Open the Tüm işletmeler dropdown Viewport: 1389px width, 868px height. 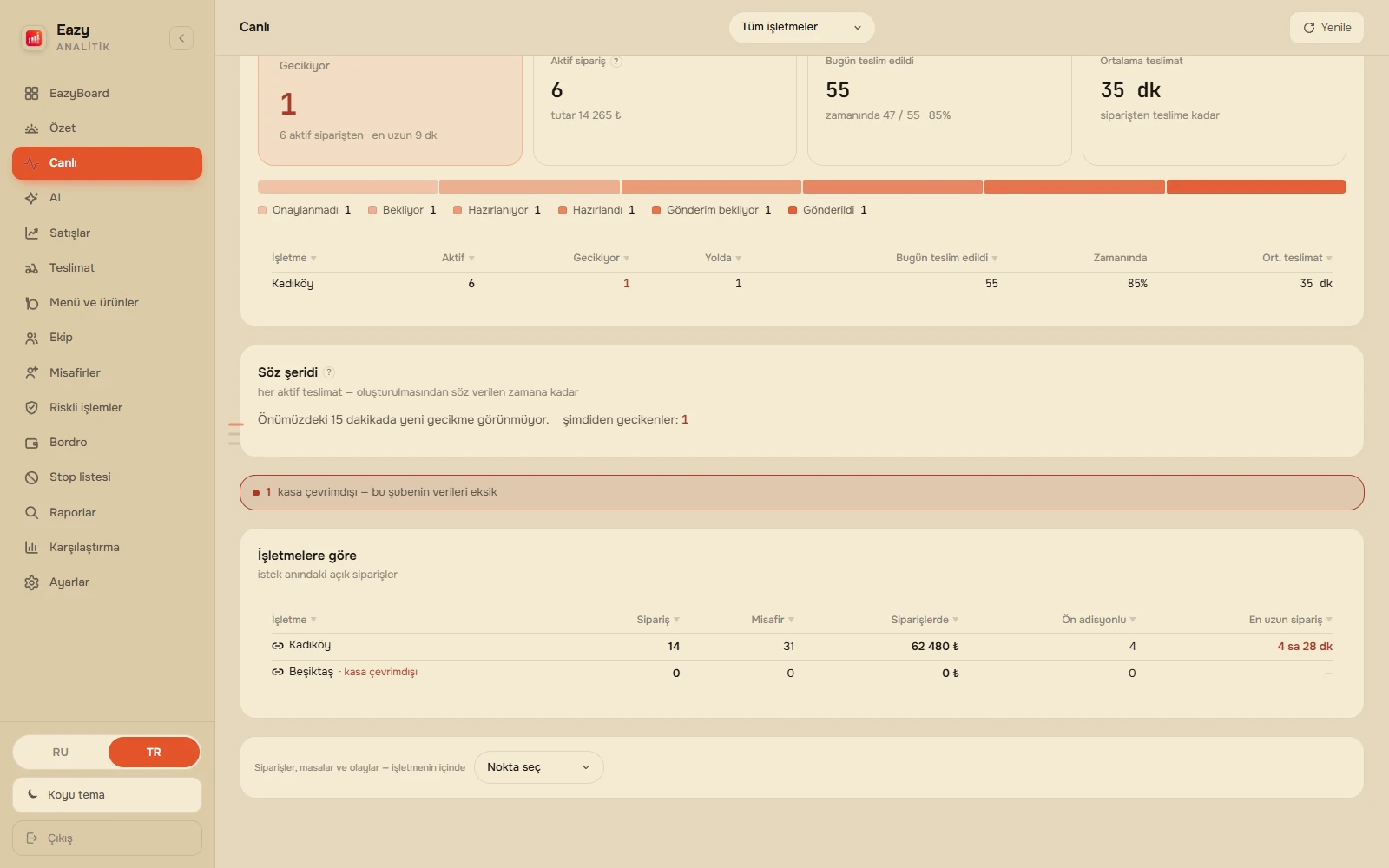point(801,27)
